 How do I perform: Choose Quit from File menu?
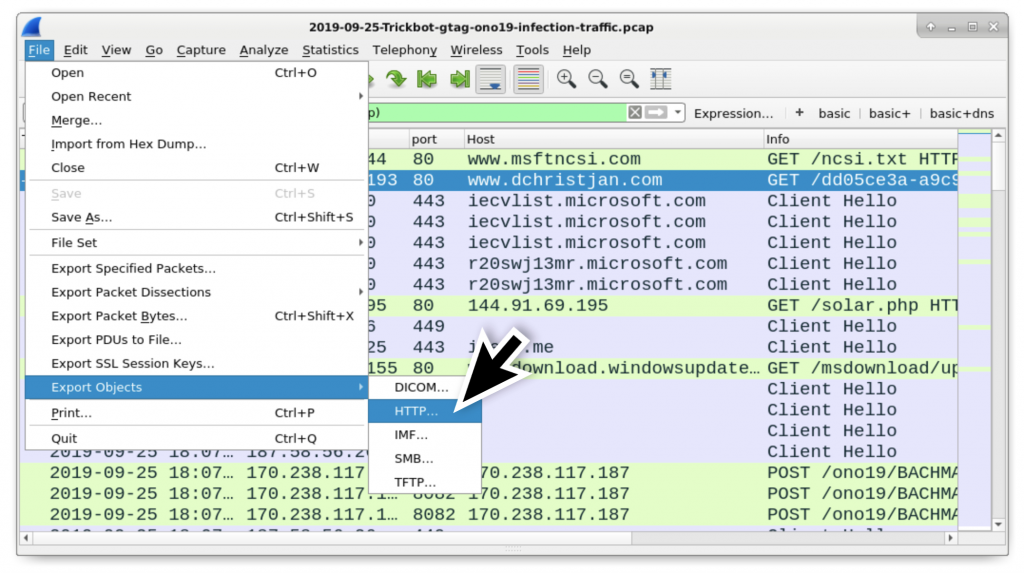[196, 438]
